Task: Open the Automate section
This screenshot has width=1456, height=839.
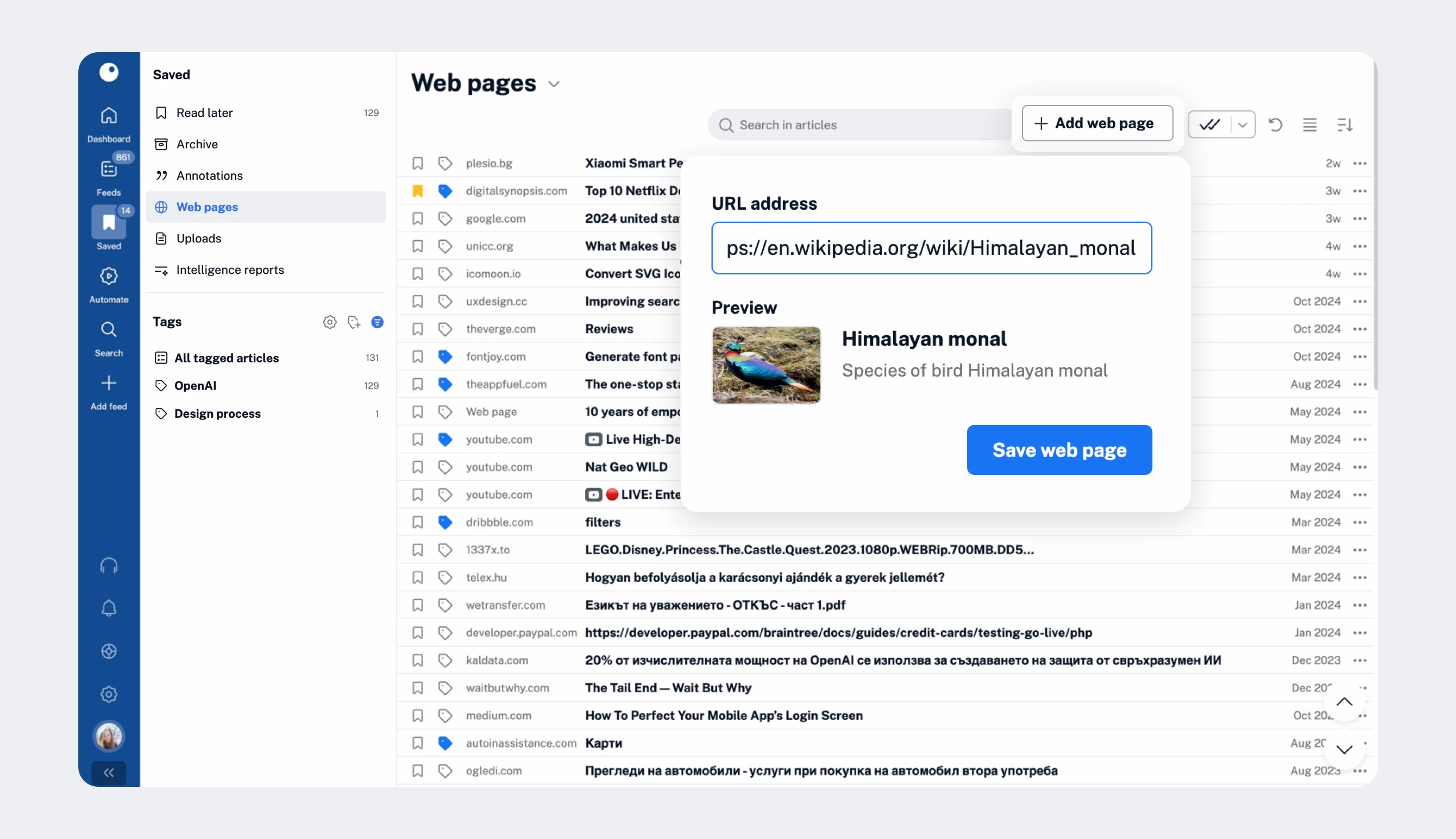Action: tap(109, 285)
